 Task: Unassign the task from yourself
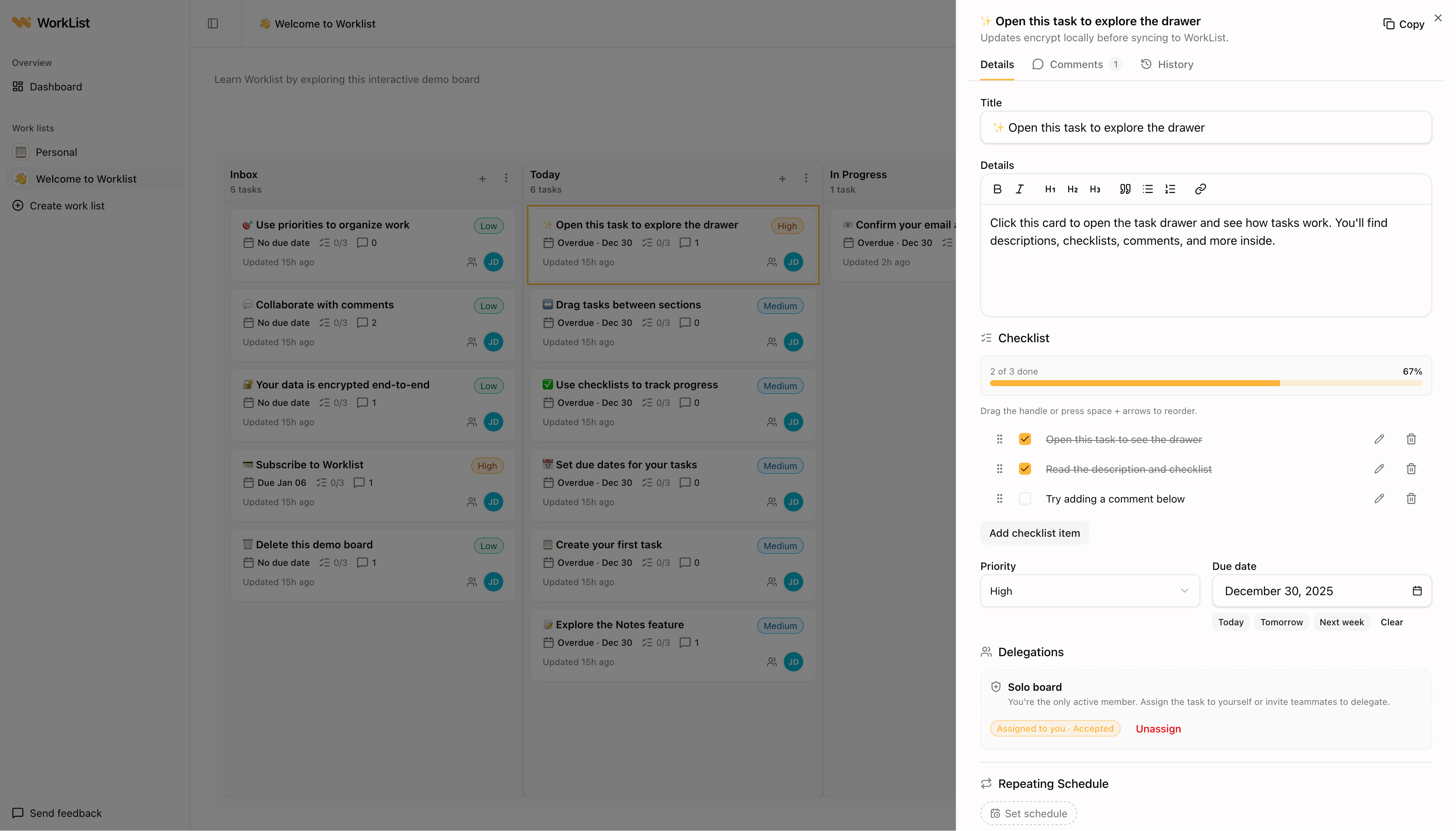tap(1158, 728)
